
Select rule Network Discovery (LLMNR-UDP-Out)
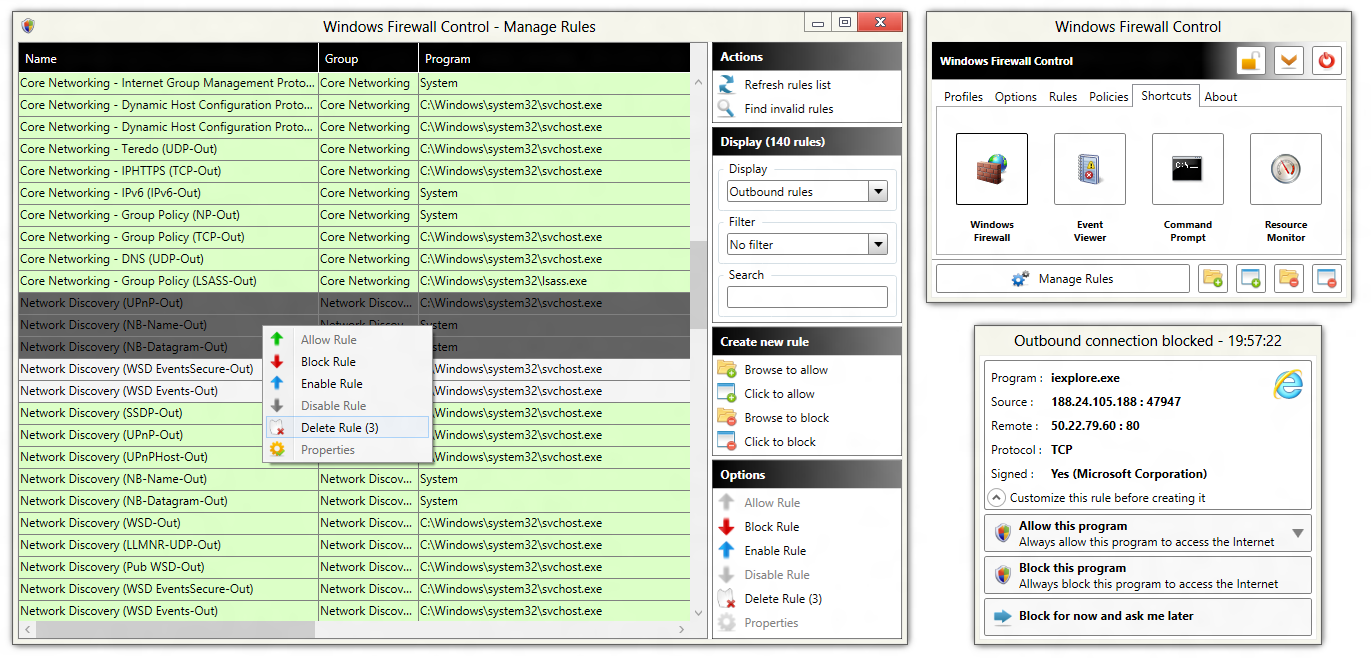pos(354,545)
